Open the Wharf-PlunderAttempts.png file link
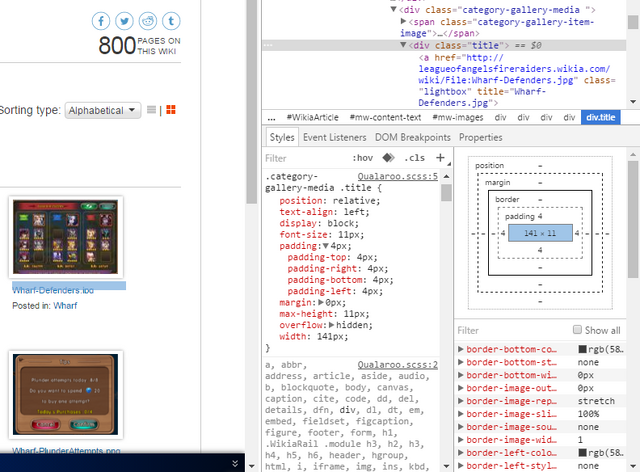Image resolution: width=640 pixels, height=472 pixels. 66,451
